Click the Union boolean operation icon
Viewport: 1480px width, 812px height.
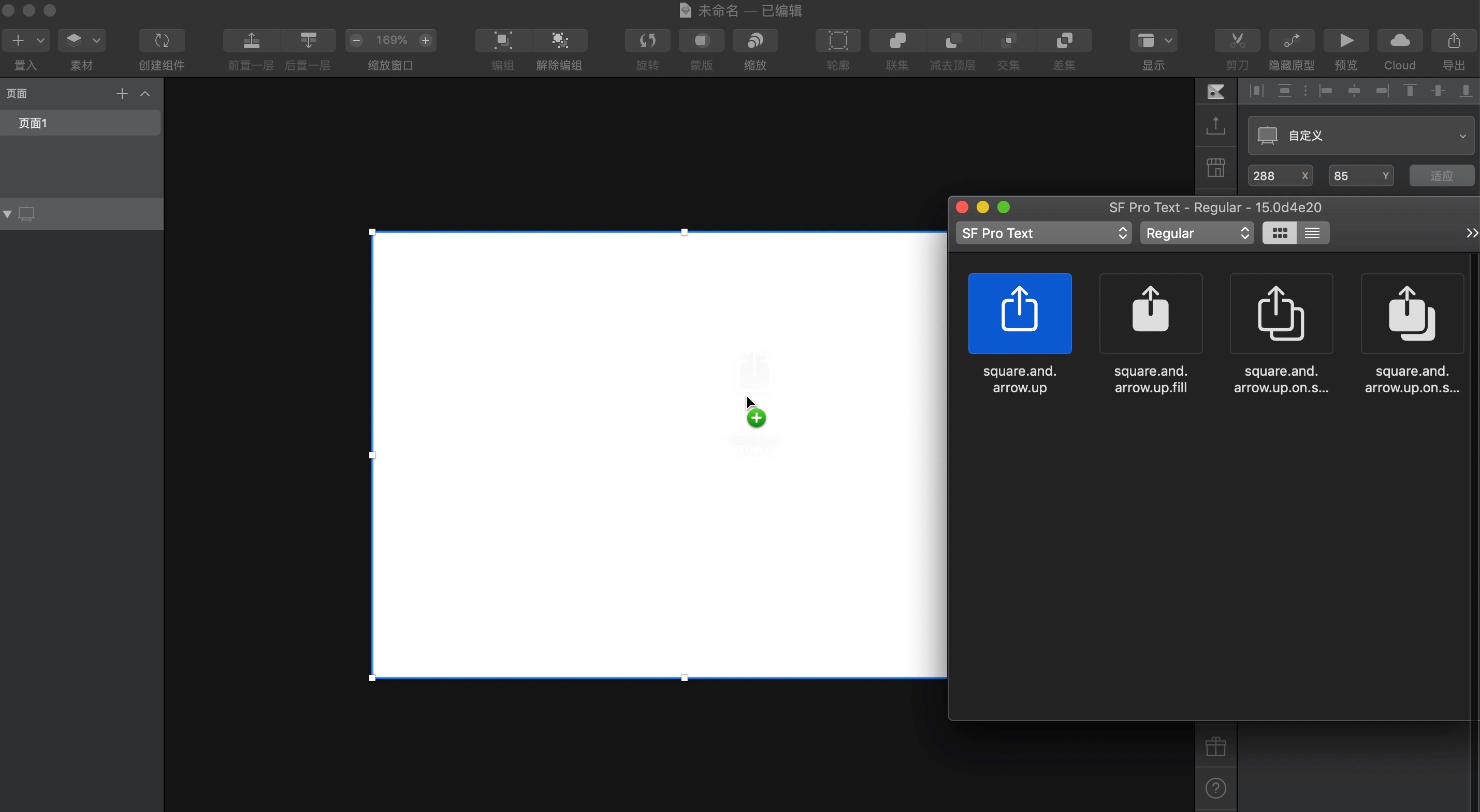click(x=897, y=40)
